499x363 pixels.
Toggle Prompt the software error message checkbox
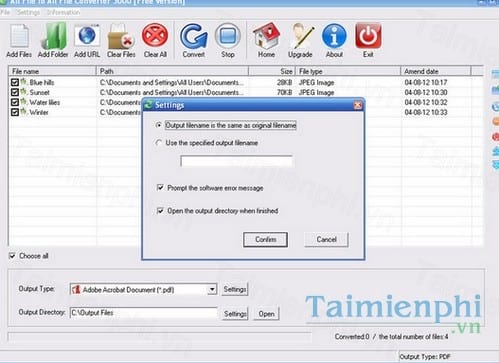tap(160, 188)
